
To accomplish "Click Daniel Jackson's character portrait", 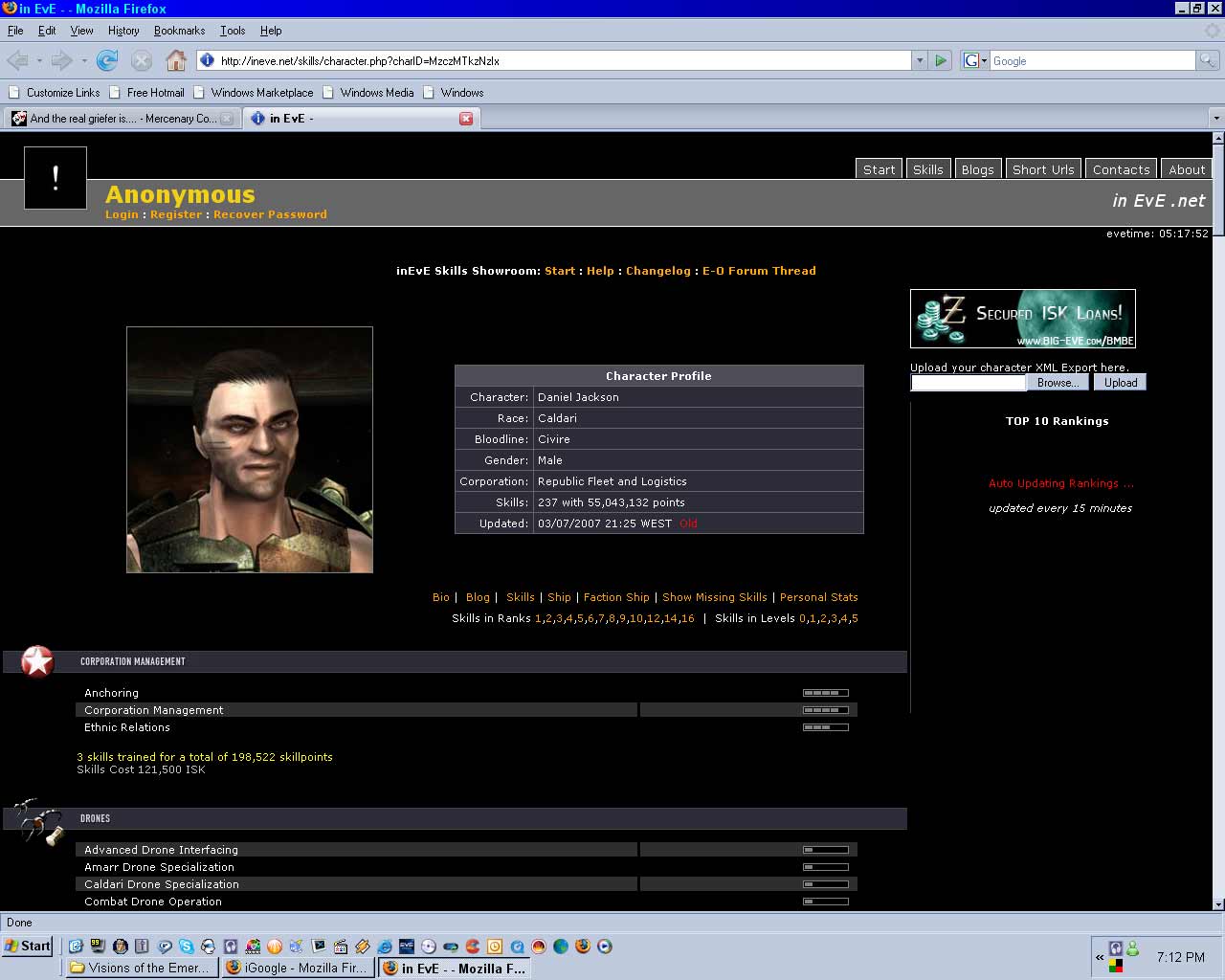I will (x=250, y=450).
